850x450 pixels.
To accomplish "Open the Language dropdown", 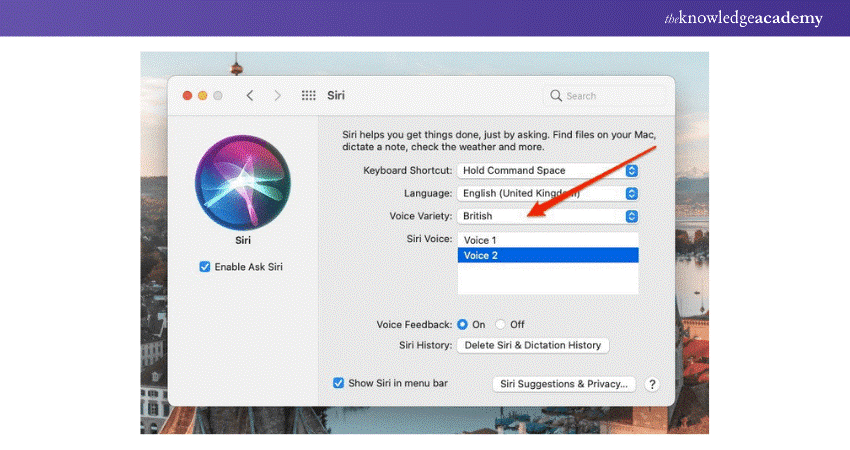I will point(548,194).
